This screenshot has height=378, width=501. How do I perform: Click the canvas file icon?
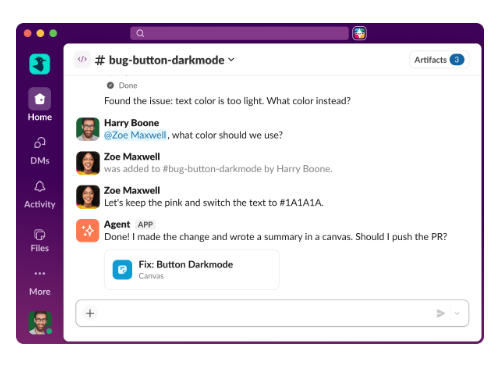[122, 270]
